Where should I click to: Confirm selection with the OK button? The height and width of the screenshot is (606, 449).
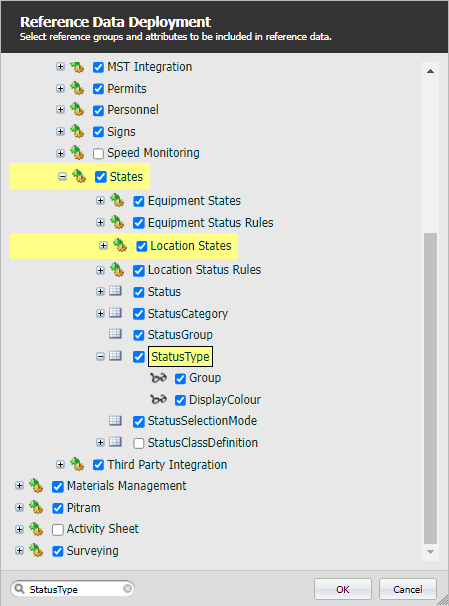coord(343,589)
